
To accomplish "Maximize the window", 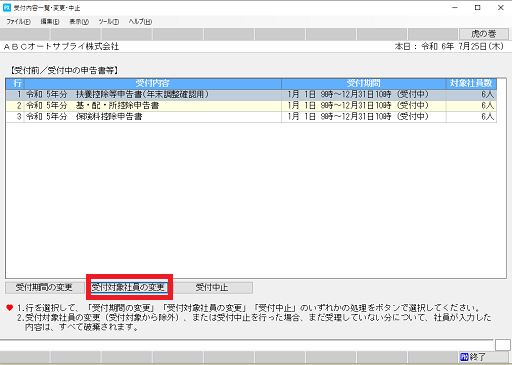I will [478, 8].
